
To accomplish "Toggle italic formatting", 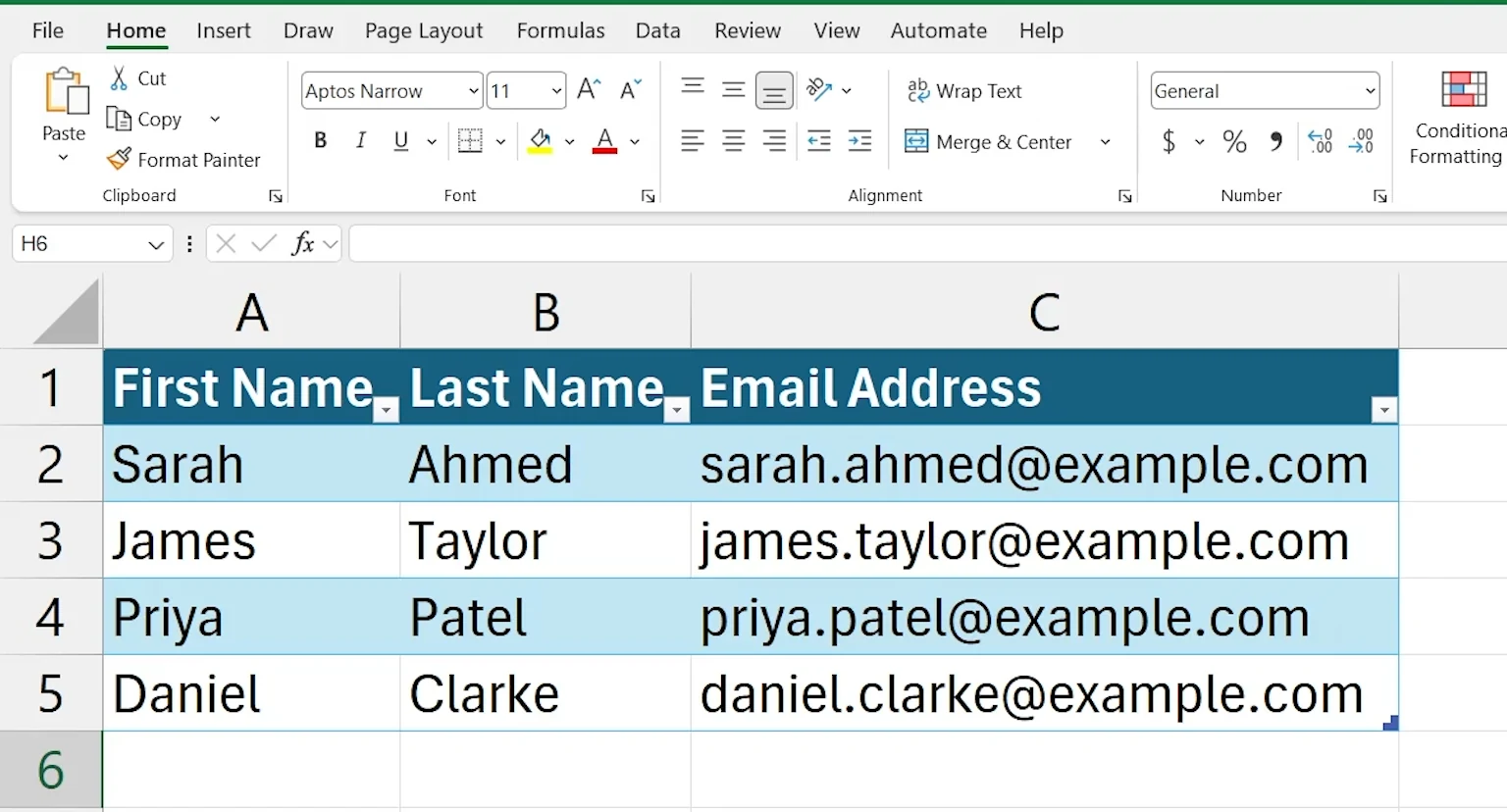I will (x=360, y=141).
